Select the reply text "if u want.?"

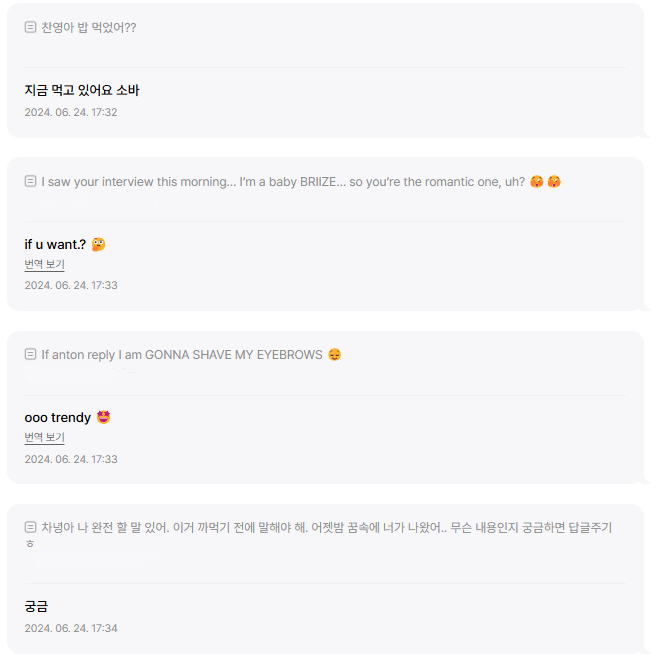(56, 245)
